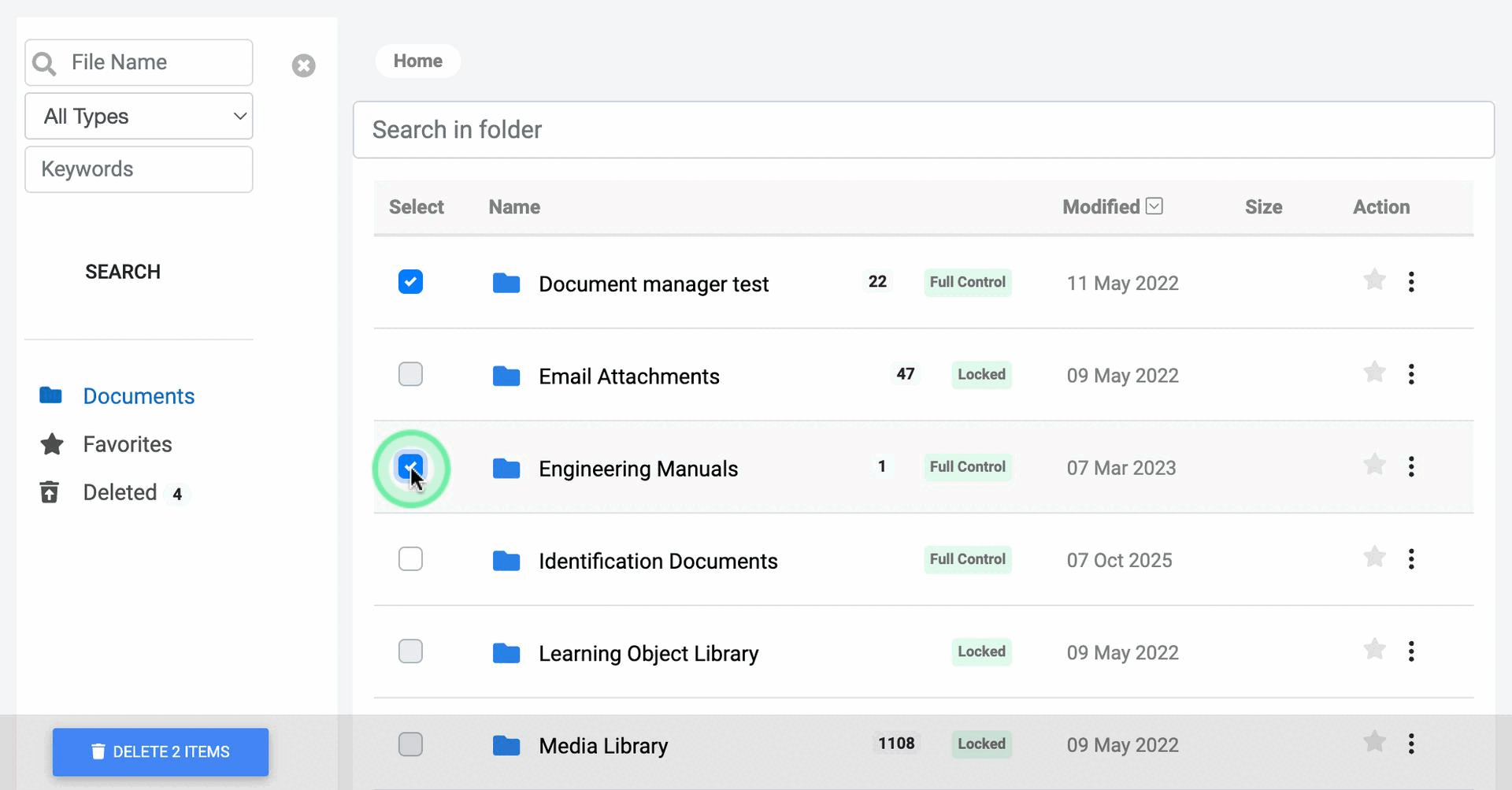Screen dimensions: 1512x790
Task: Click the Home breadcrumb
Action: [418, 61]
